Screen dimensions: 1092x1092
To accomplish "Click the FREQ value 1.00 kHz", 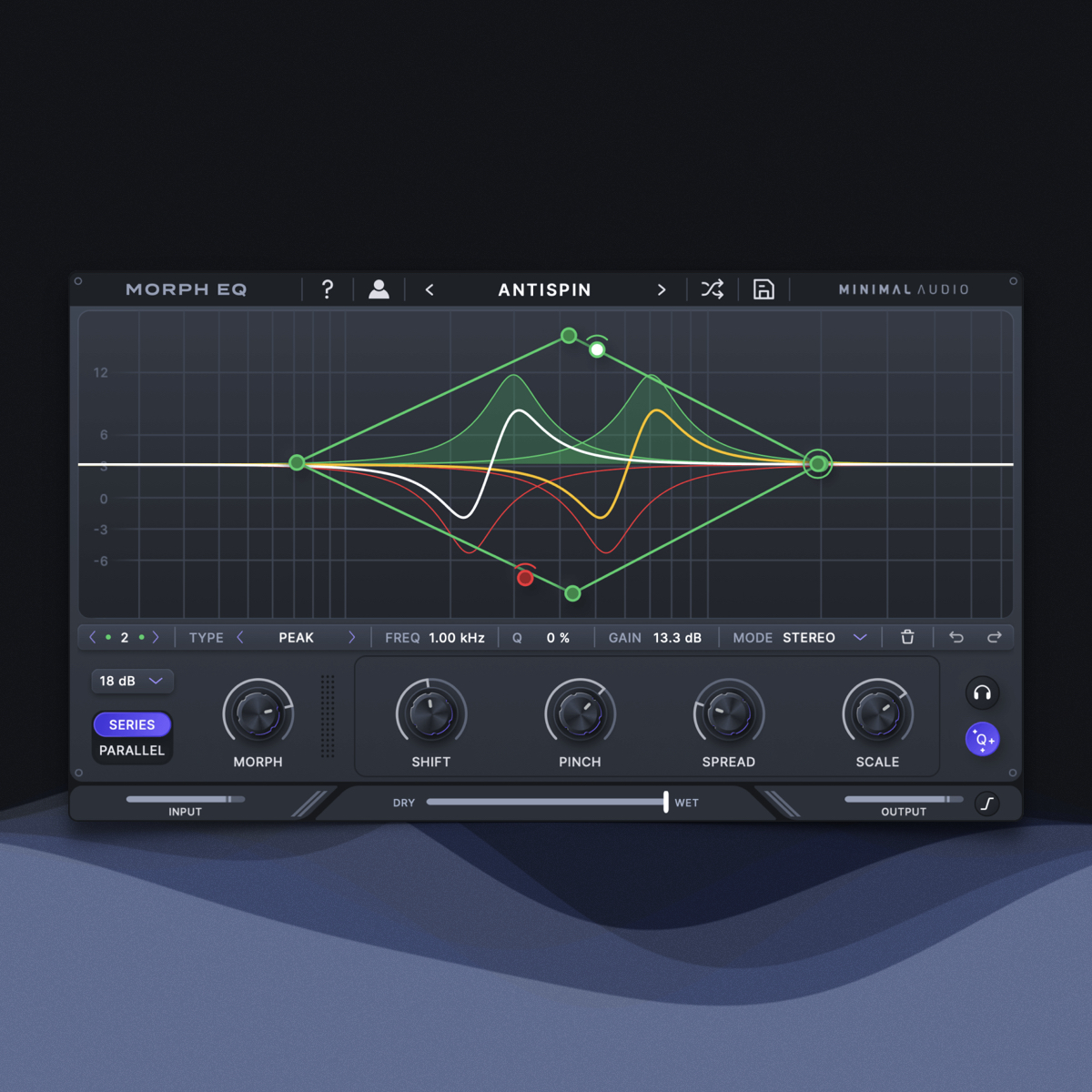I will 457,638.
